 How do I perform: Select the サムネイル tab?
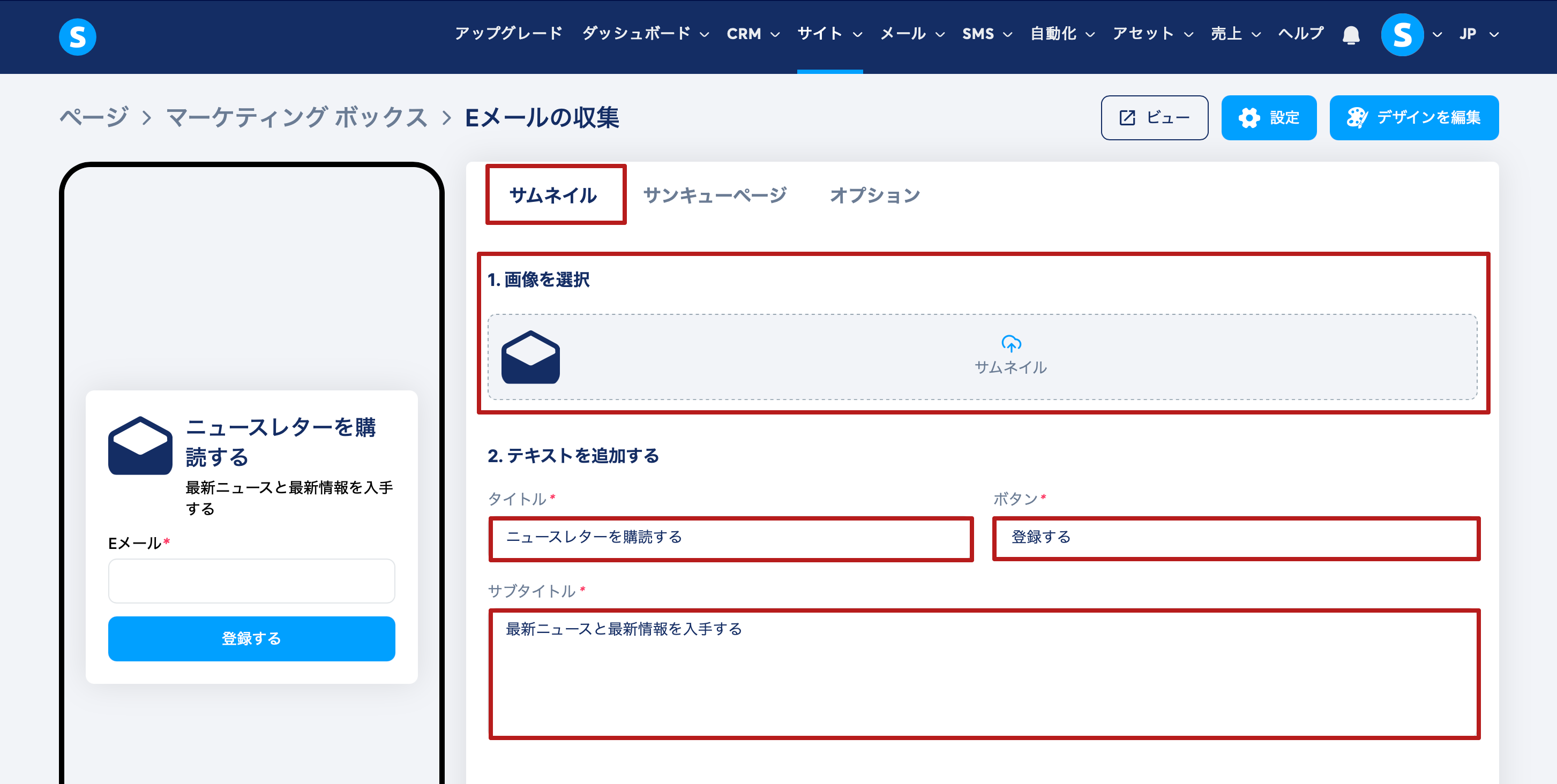click(553, 195)
